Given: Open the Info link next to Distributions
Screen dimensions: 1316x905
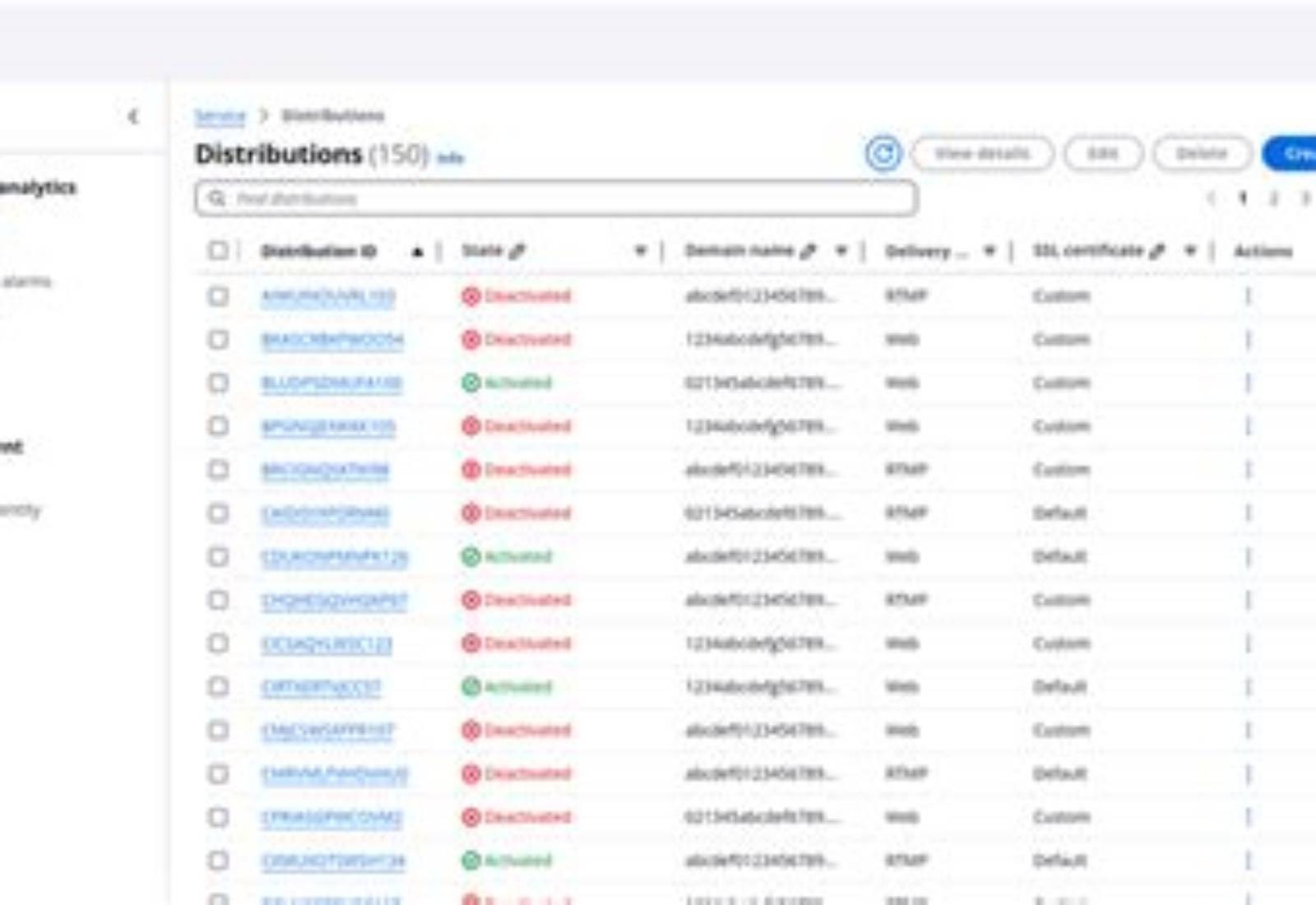Looking at the screenshot, I should [x=450, y=158].
